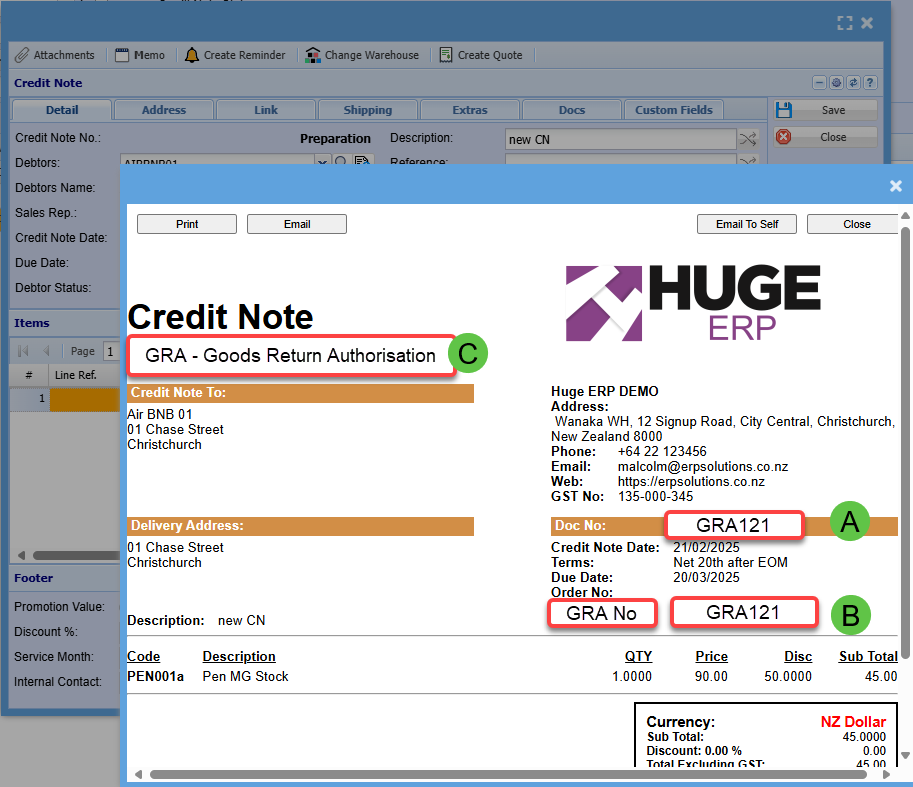Click the Save button label
Viewport: 913px width, 787px height.
(x=833, y=110)
